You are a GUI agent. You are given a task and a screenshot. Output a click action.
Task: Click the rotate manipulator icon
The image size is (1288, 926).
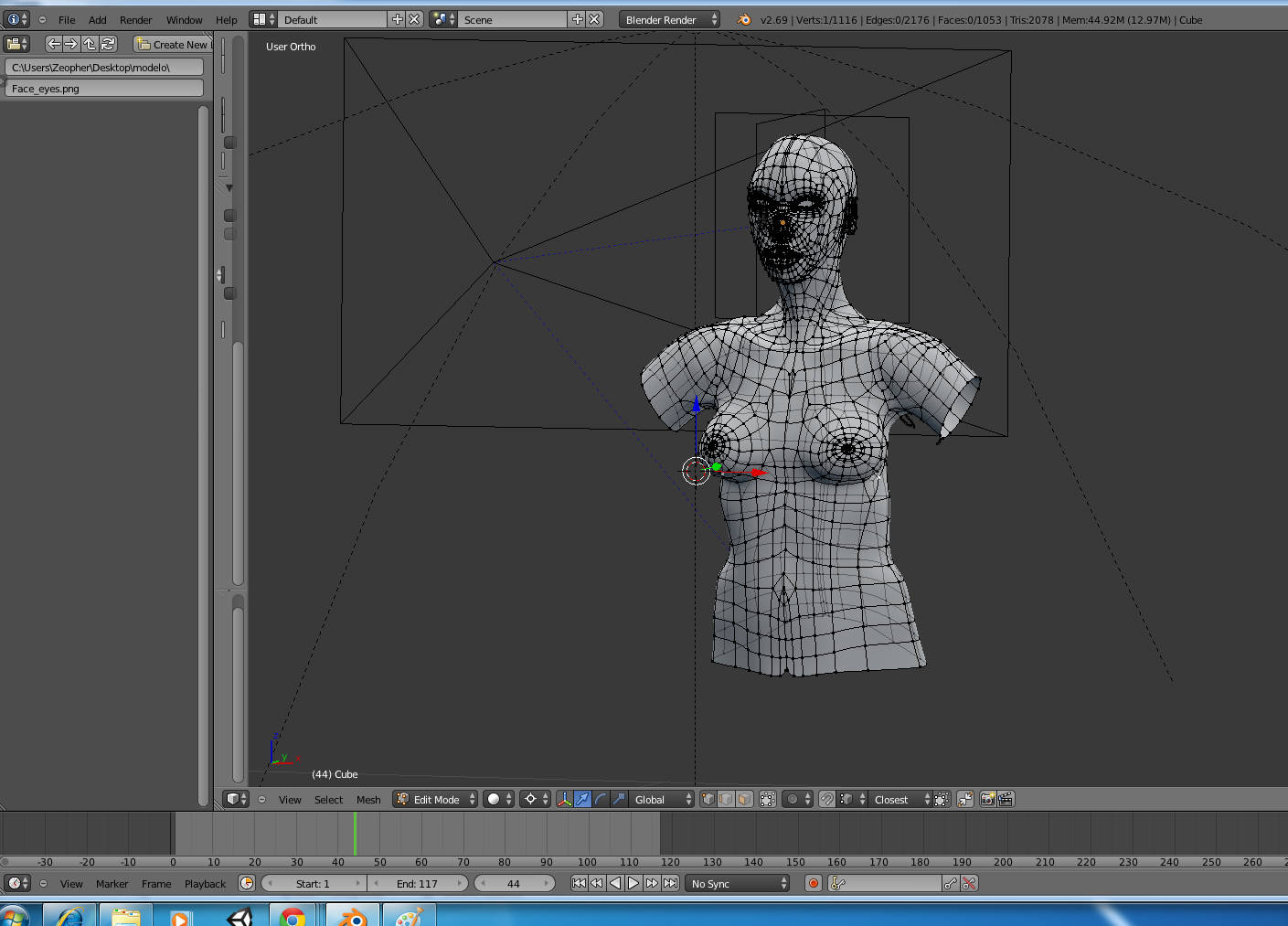point(601,799)
